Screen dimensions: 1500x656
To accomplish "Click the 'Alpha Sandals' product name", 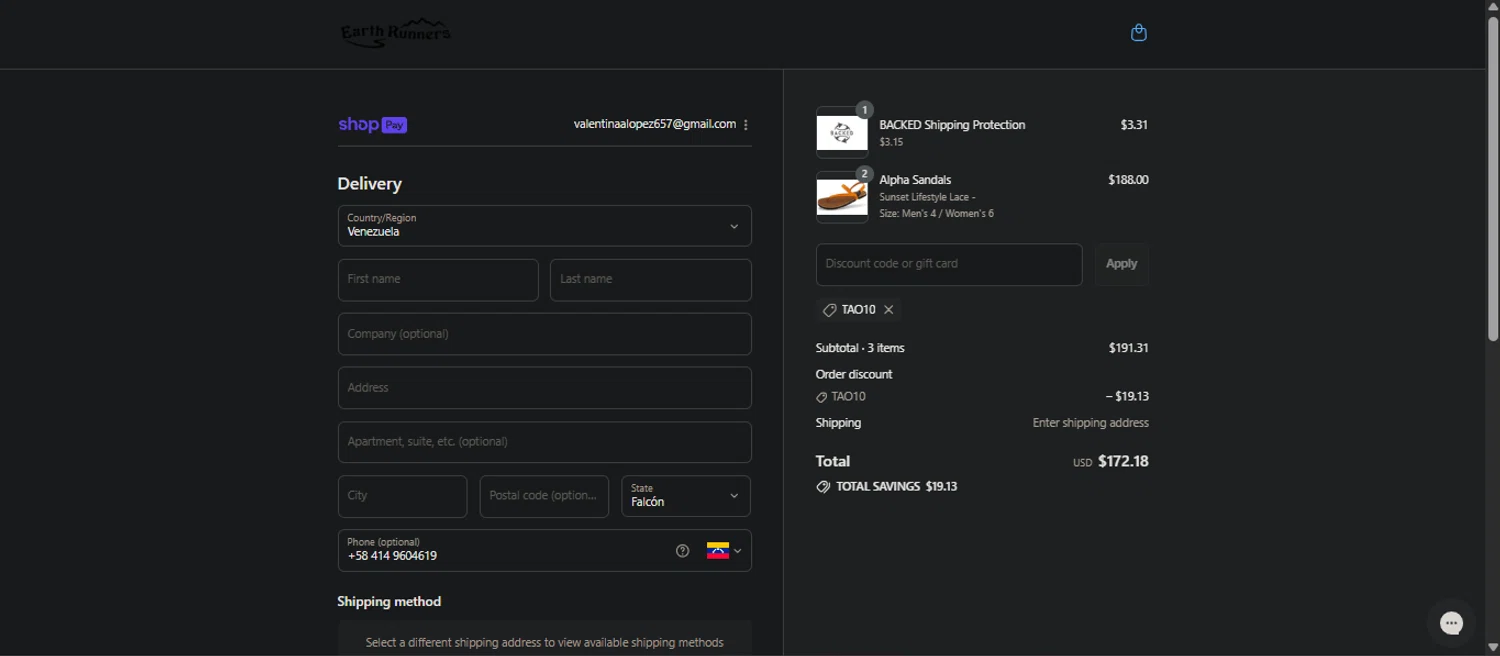I will (915, 180).
